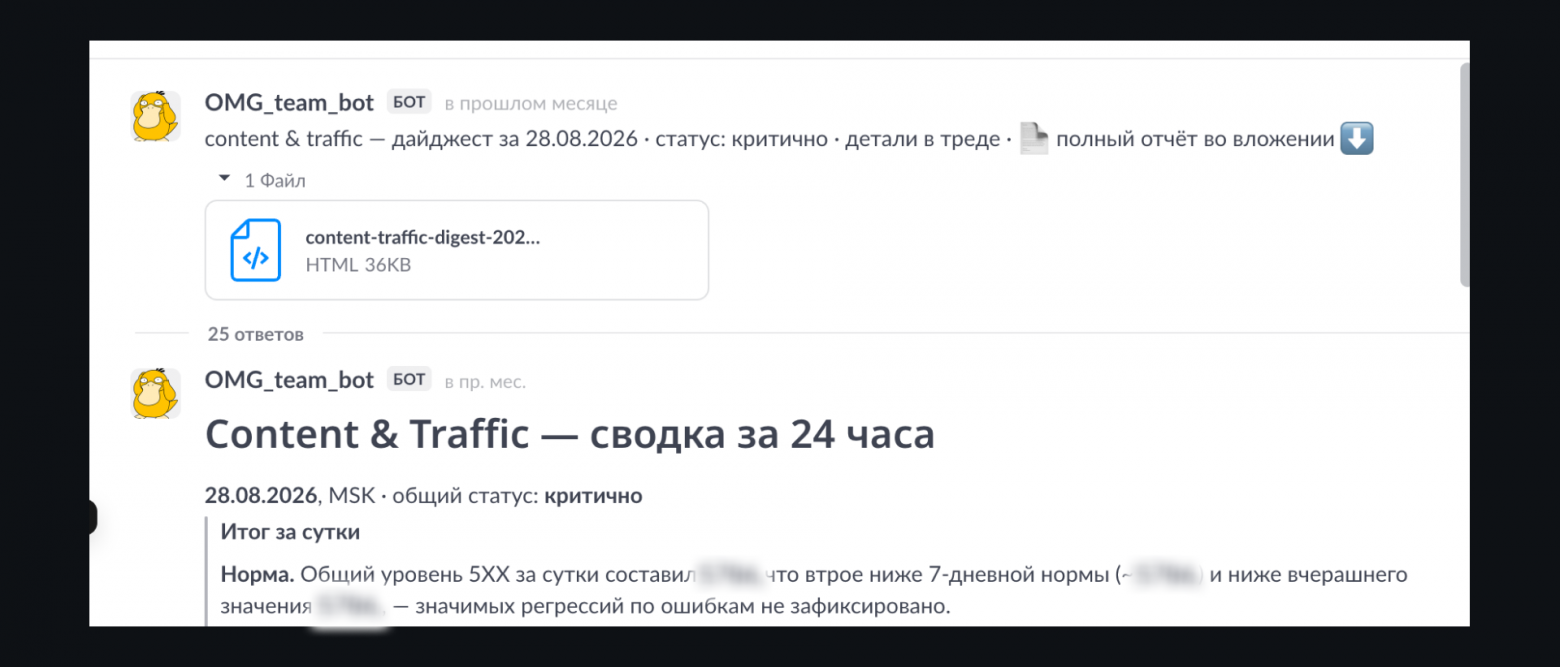Image resolution: width=1560 pixels, height=667 pixels.
Task: Click the bold date "28.08.2026" in reply
Action: 262,496
